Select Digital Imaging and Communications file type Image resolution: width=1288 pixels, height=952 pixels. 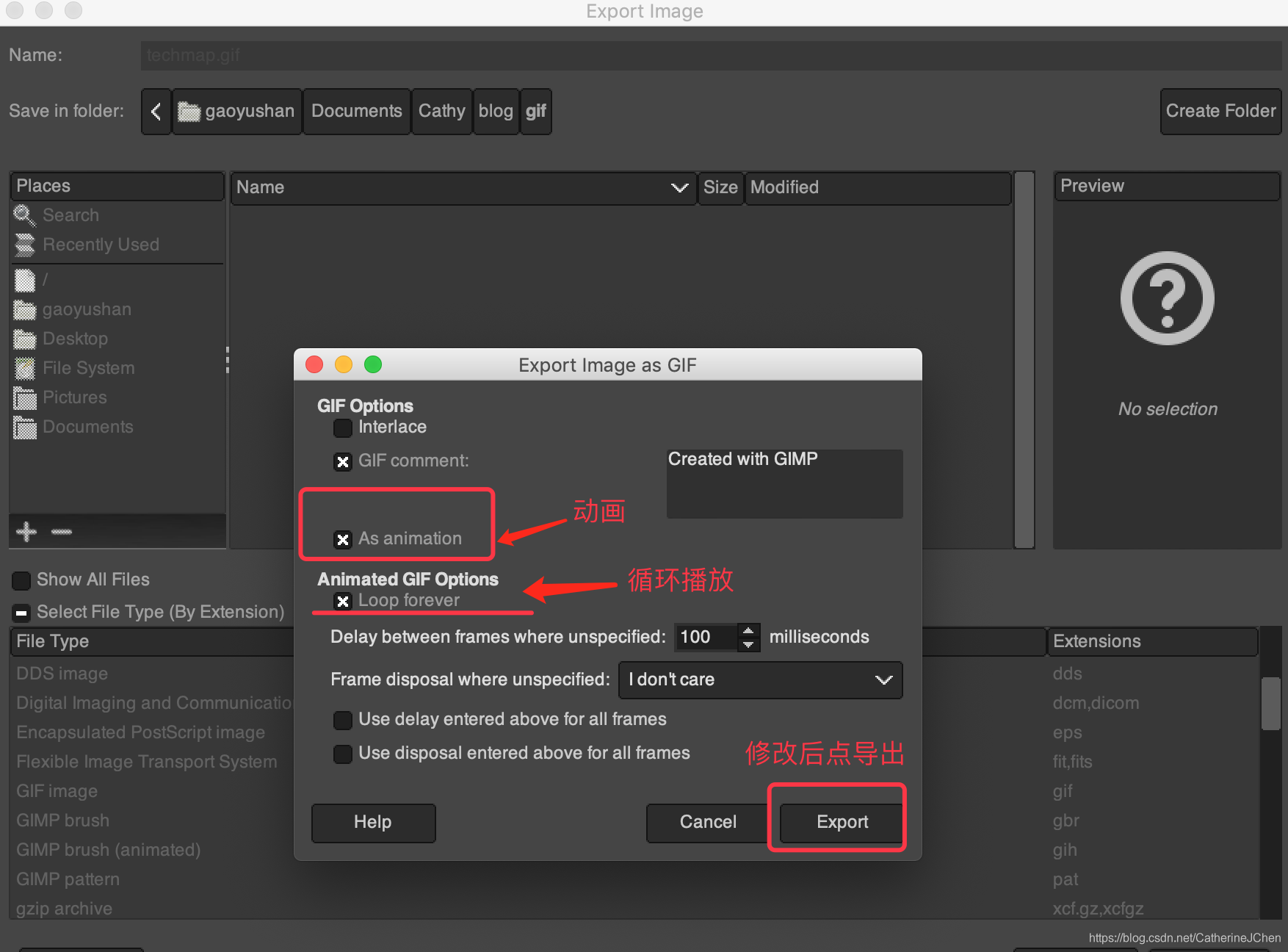[154, 703]
